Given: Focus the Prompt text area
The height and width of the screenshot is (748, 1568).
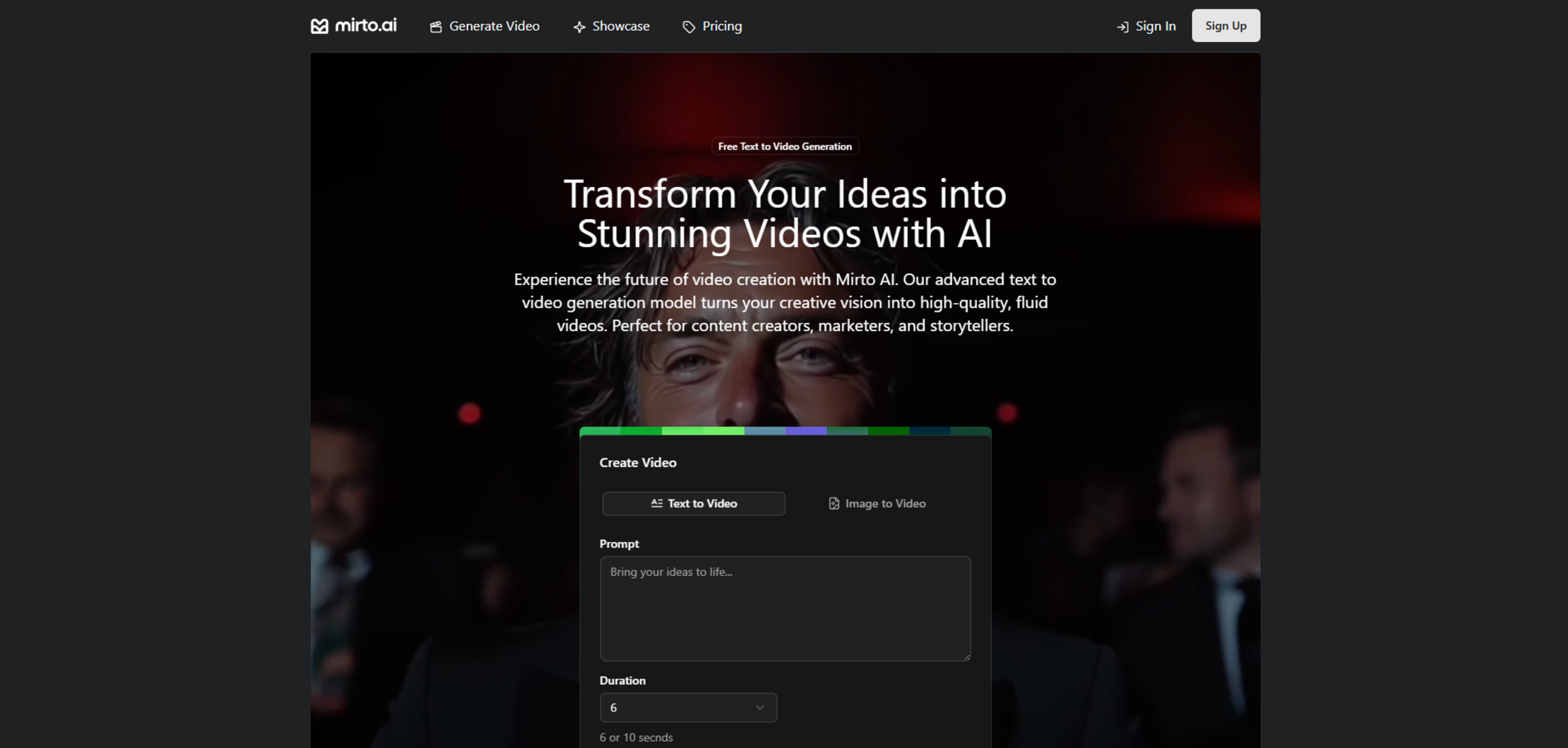Looking at the screenshot, I should 784,608.
